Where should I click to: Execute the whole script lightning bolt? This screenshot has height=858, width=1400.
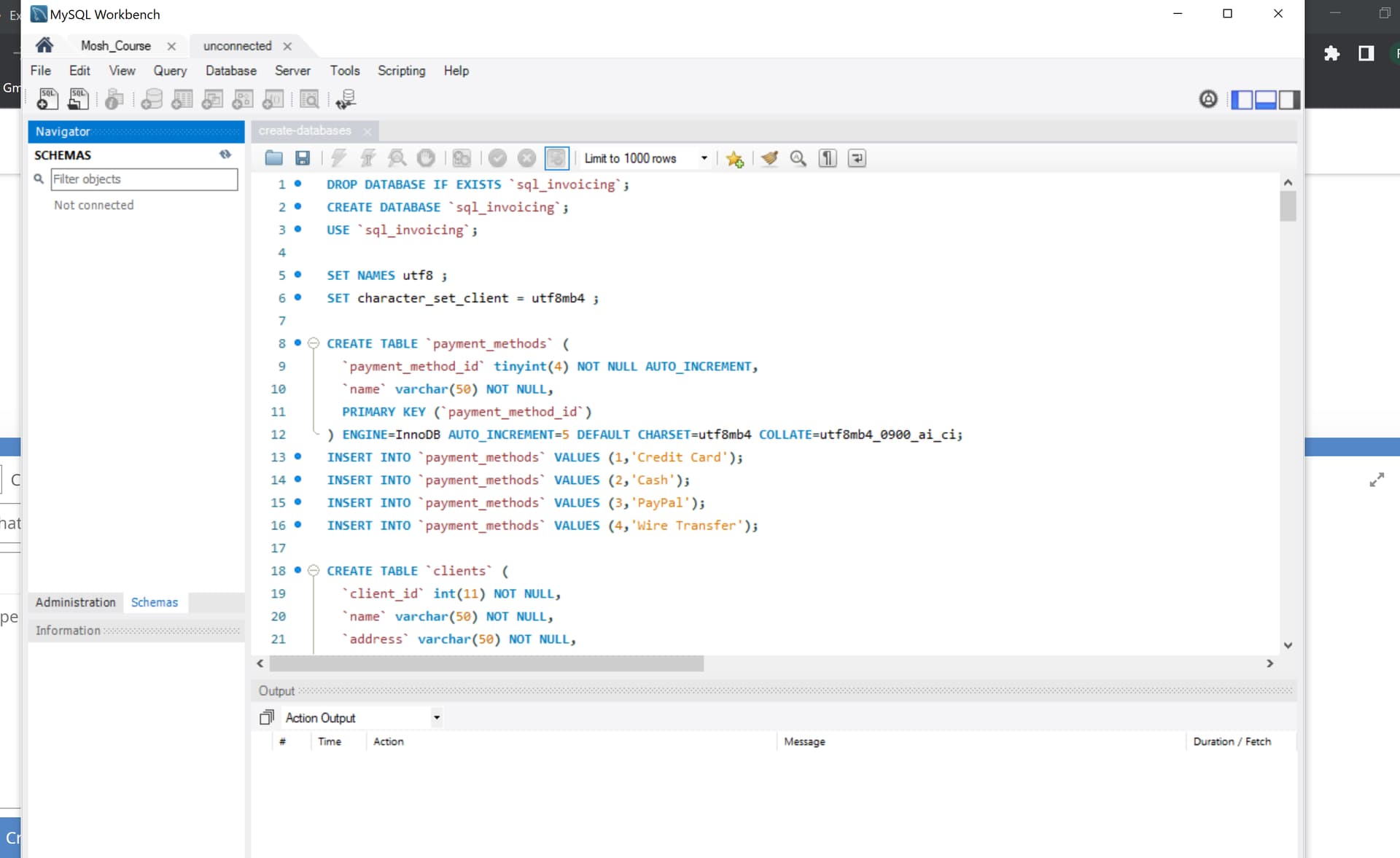pyautogui.click(x=338, y=158)
